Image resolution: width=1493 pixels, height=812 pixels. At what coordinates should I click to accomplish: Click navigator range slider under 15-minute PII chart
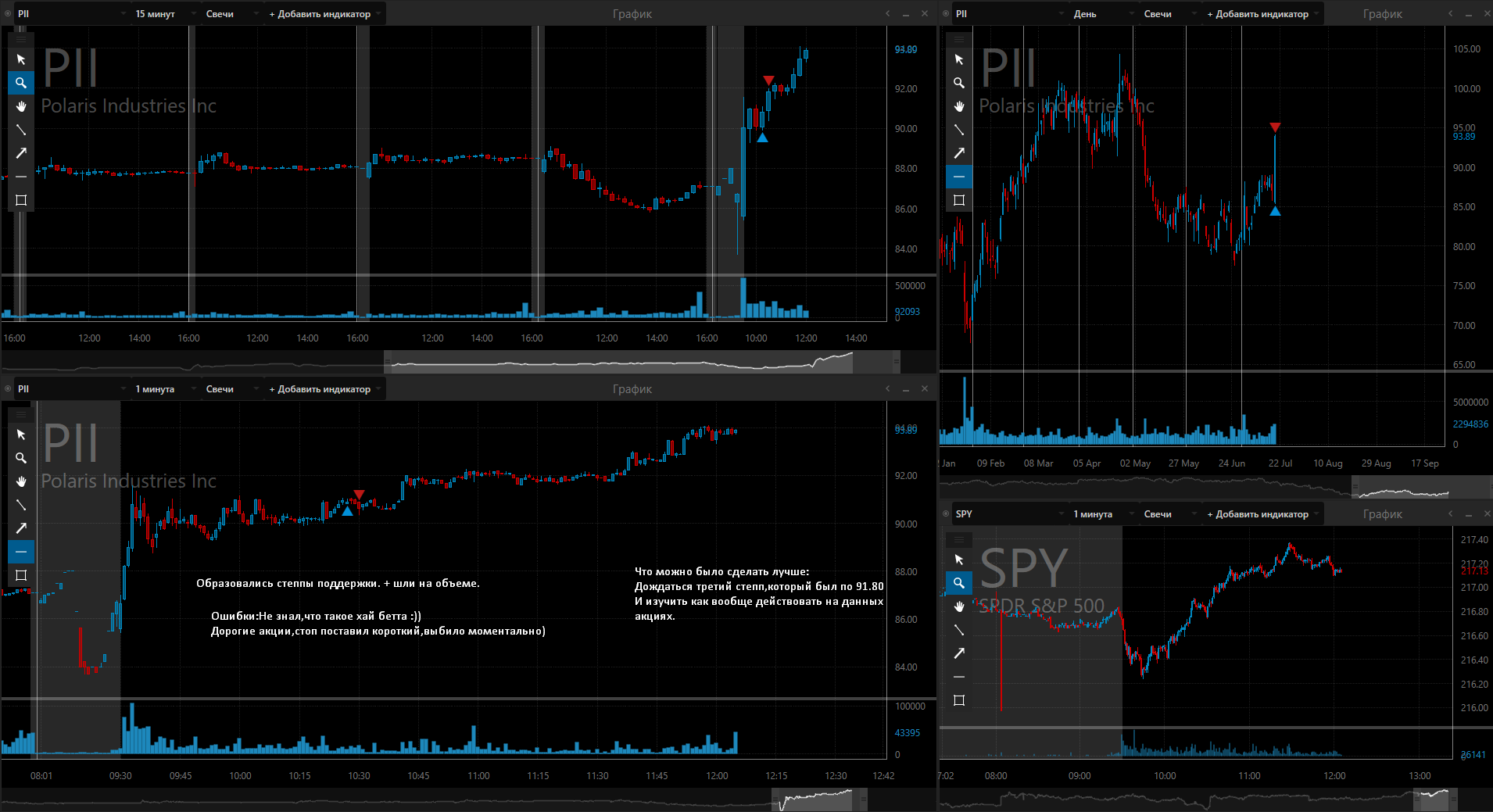[642, 362]
